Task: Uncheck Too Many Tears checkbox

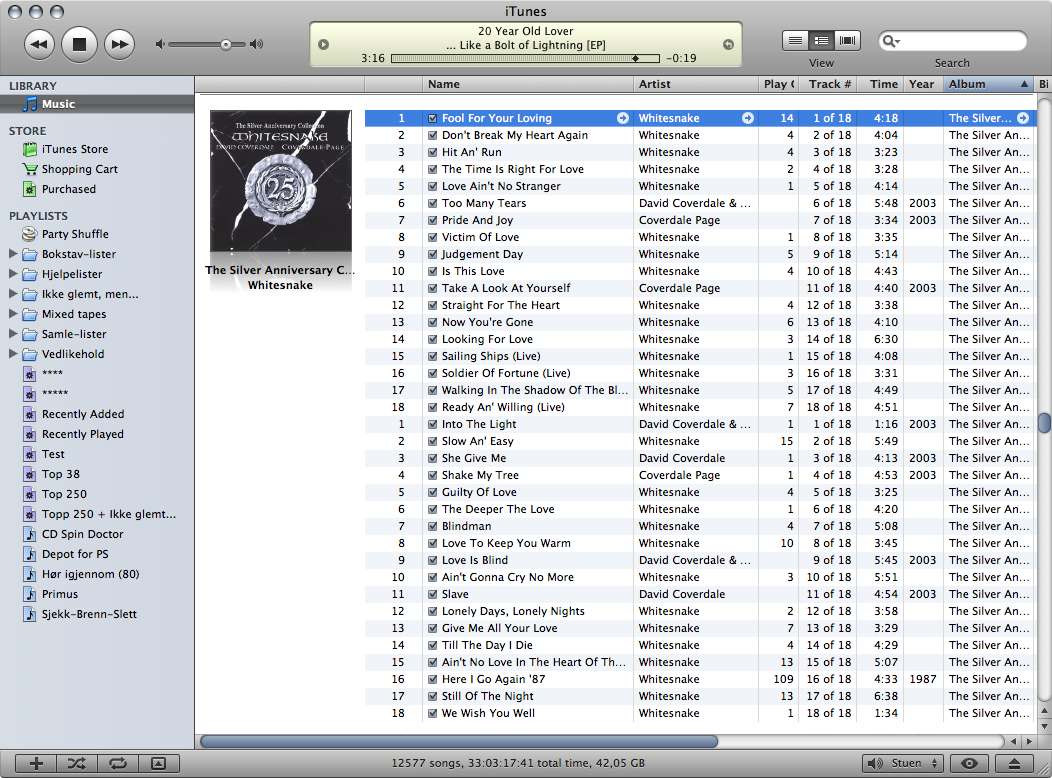Action: pyautogui.click(x=433, y=203)
